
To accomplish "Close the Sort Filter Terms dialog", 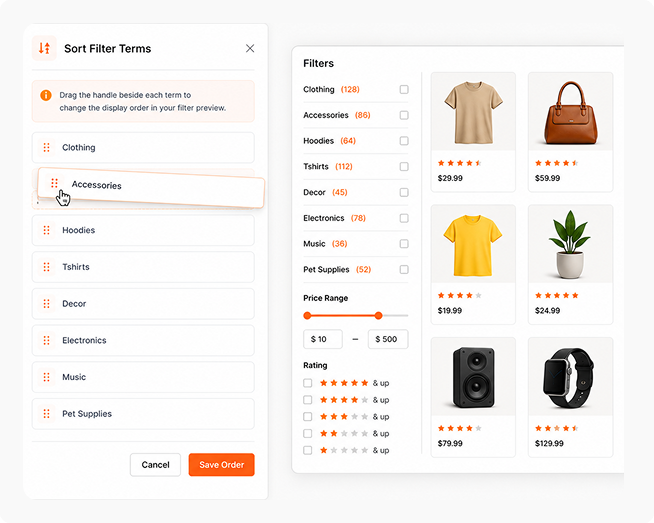I will coord(250,48).
